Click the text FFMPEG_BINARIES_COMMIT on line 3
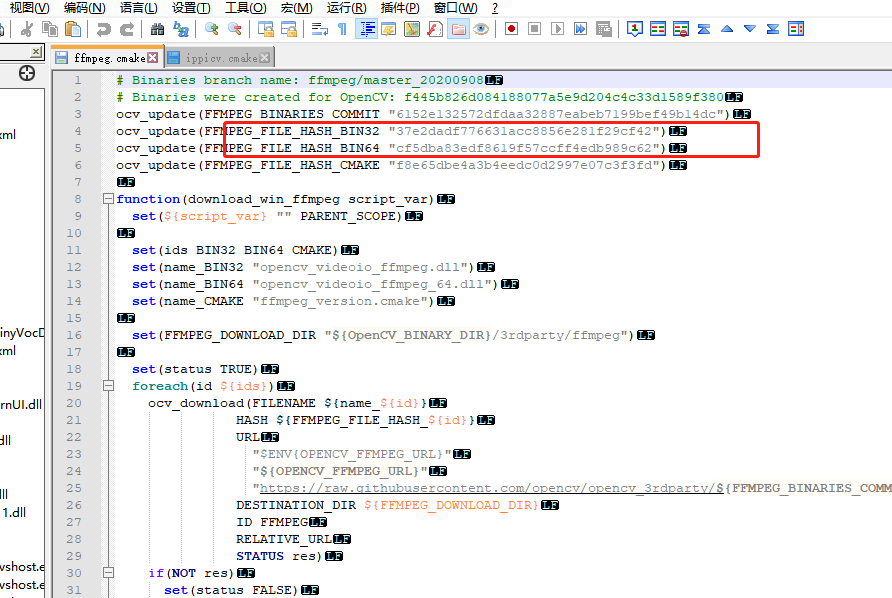This screenshot has width=892, height=598. (x=291, y=114)
